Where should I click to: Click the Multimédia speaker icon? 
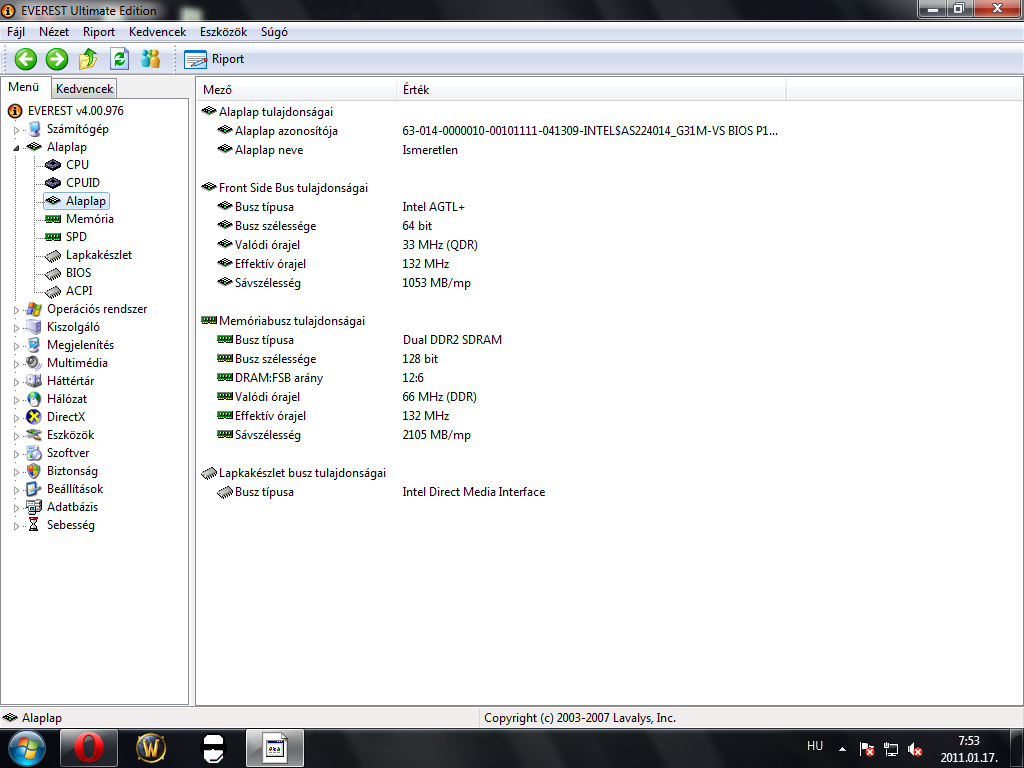[x=34, y=363]
